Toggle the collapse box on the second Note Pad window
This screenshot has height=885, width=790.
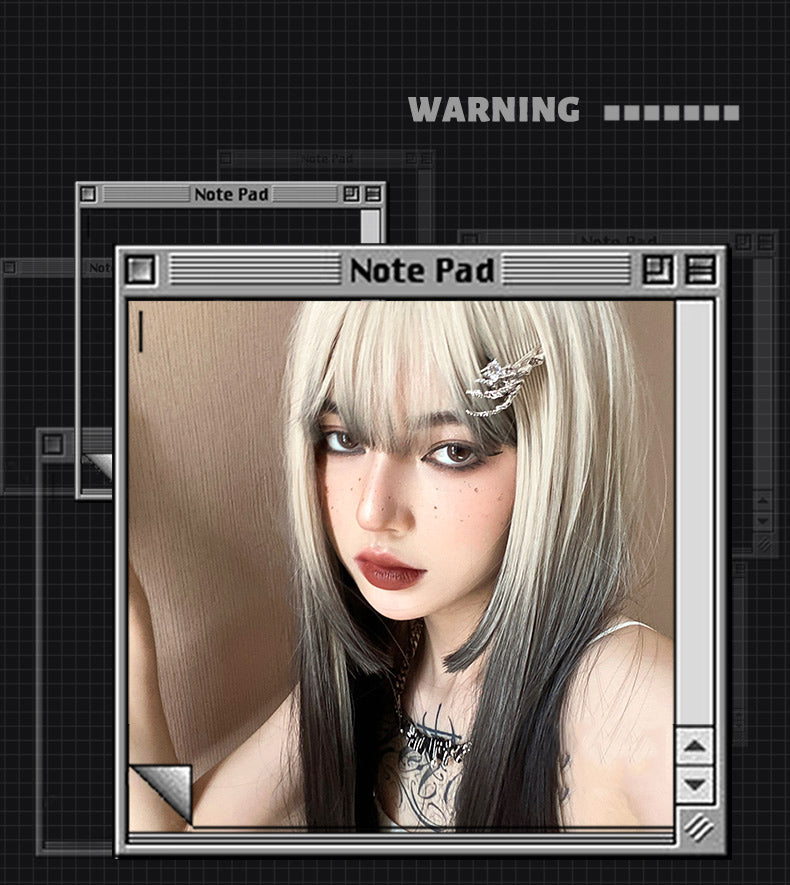point(373,194)
